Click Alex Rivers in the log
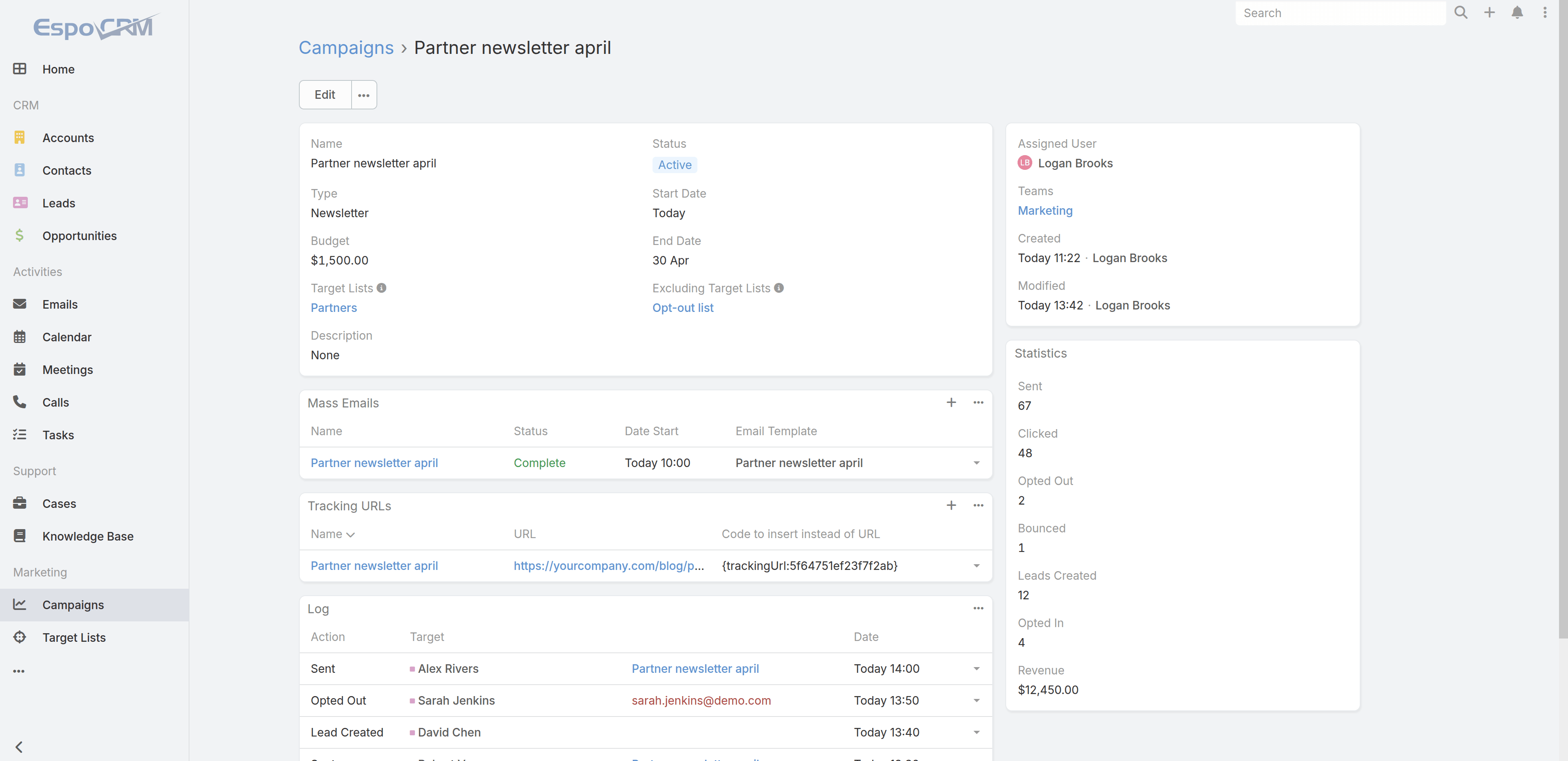This screenshot has width=1568, height=761. click(x=448, y=668)
